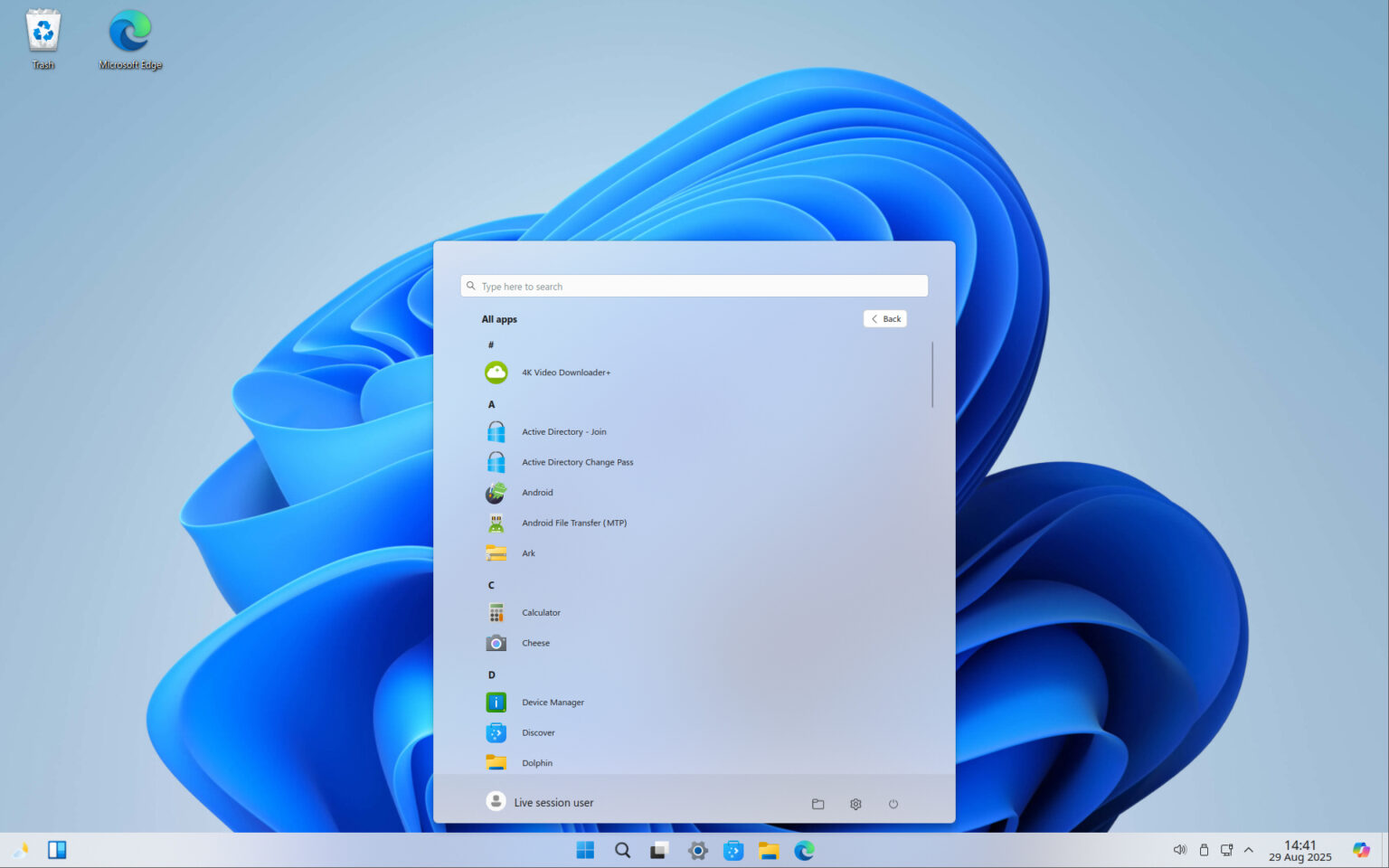The height and width of the screenshot is (868, 1389).
Task: Click the Start menu search field
Action: point(694,285)
